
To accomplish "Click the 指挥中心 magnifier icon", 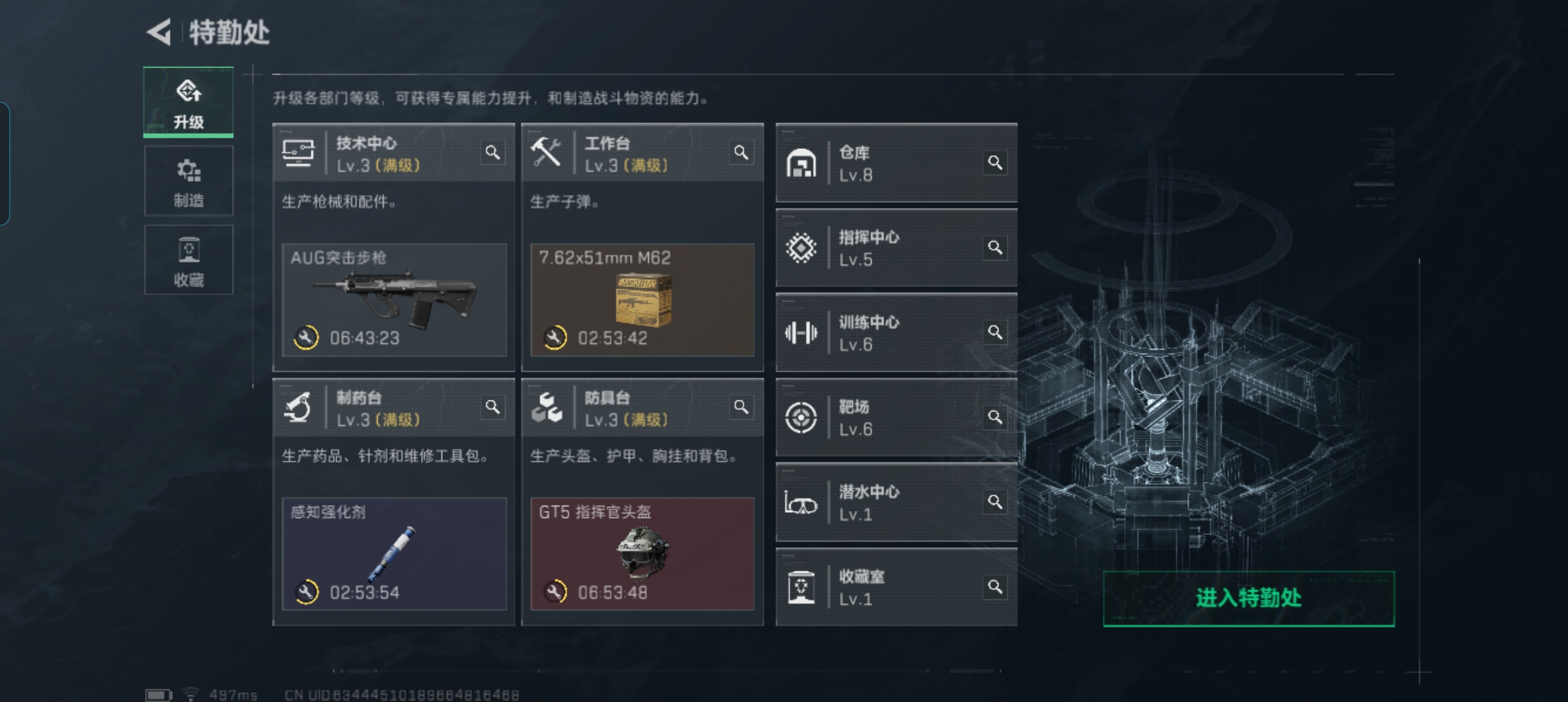I will point(995,248).
